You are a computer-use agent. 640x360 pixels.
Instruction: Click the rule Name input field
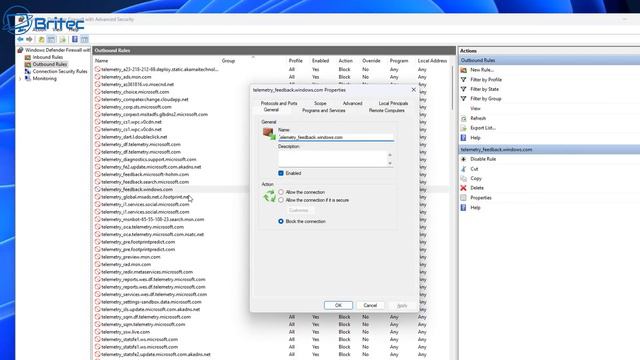click(336, 137)
